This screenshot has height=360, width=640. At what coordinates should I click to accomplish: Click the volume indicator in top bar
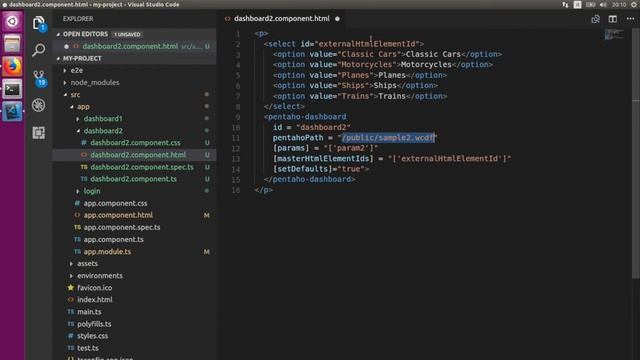tap(603, 4)
